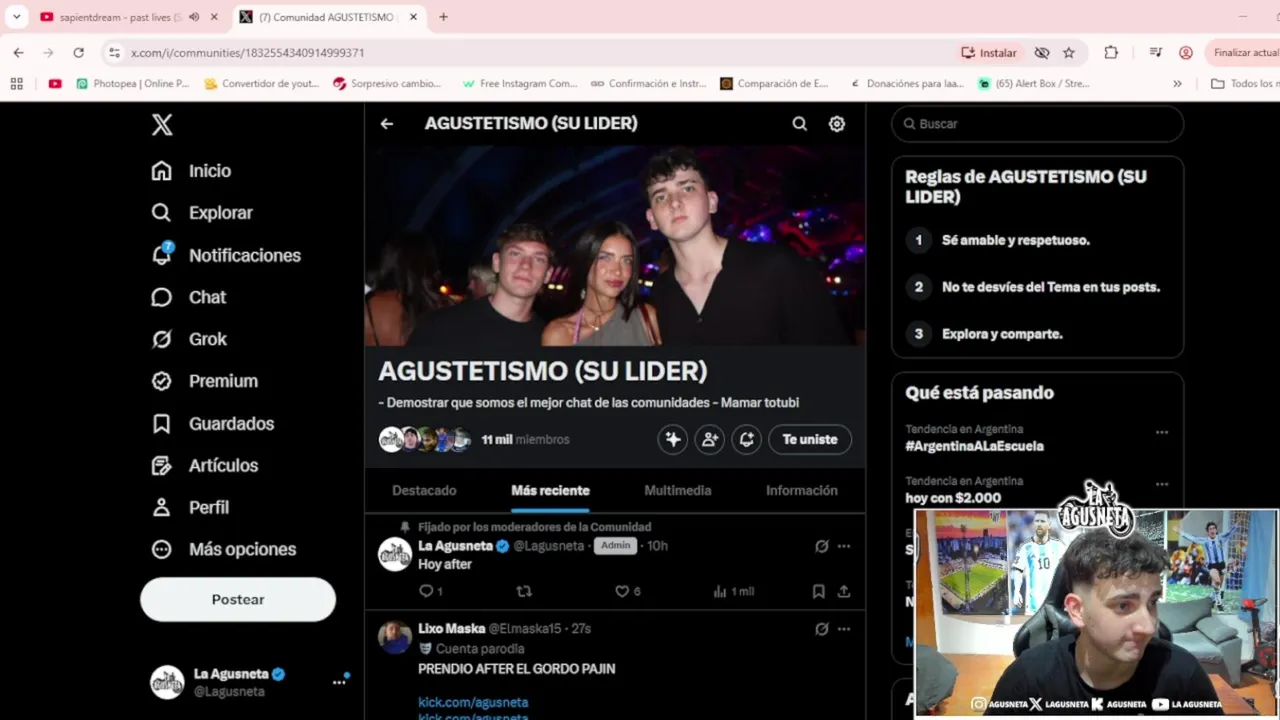The image size is (1280, 720).
Task: Go back with the community header arrow
Action: coord(387,124)
